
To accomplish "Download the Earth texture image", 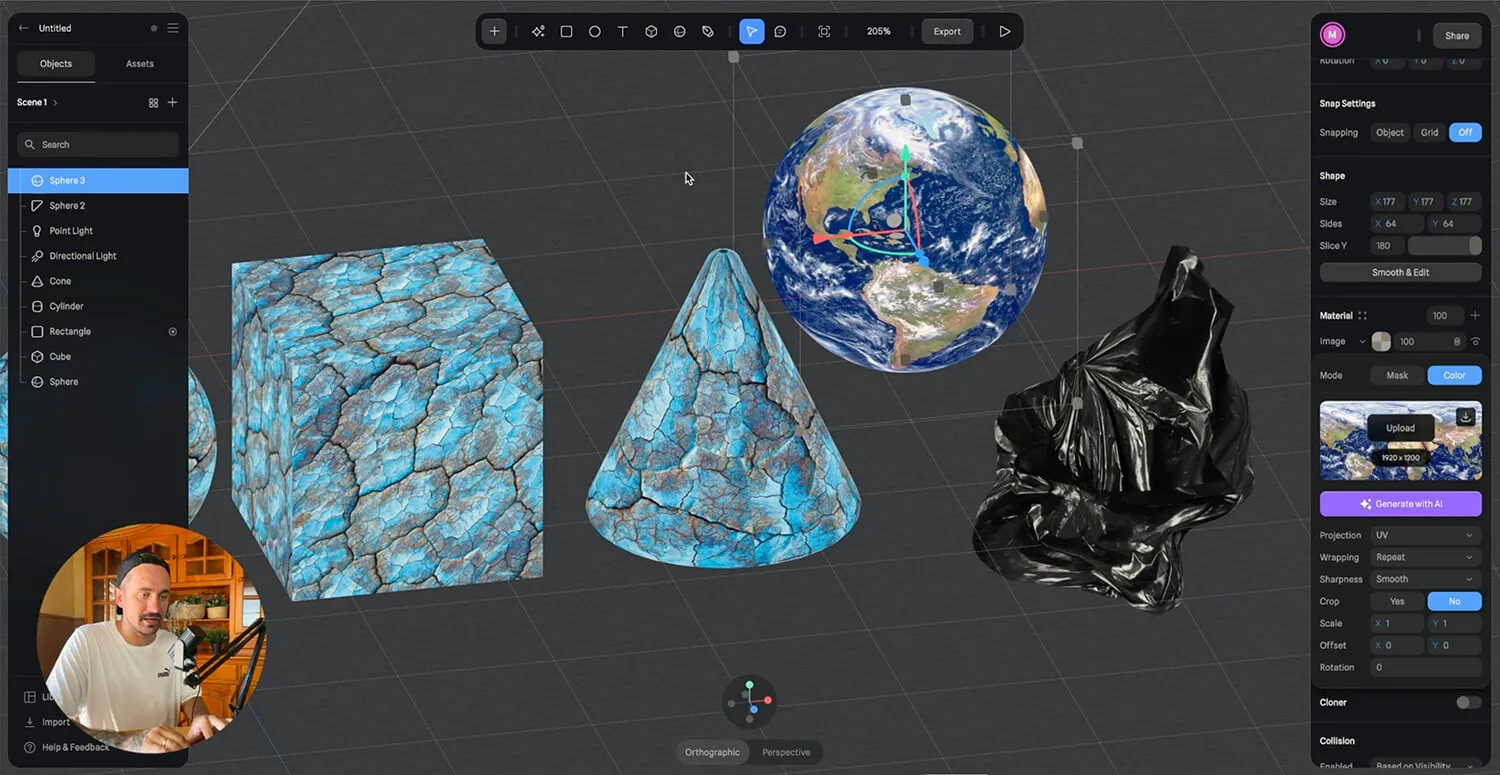I will (1465, 416).
